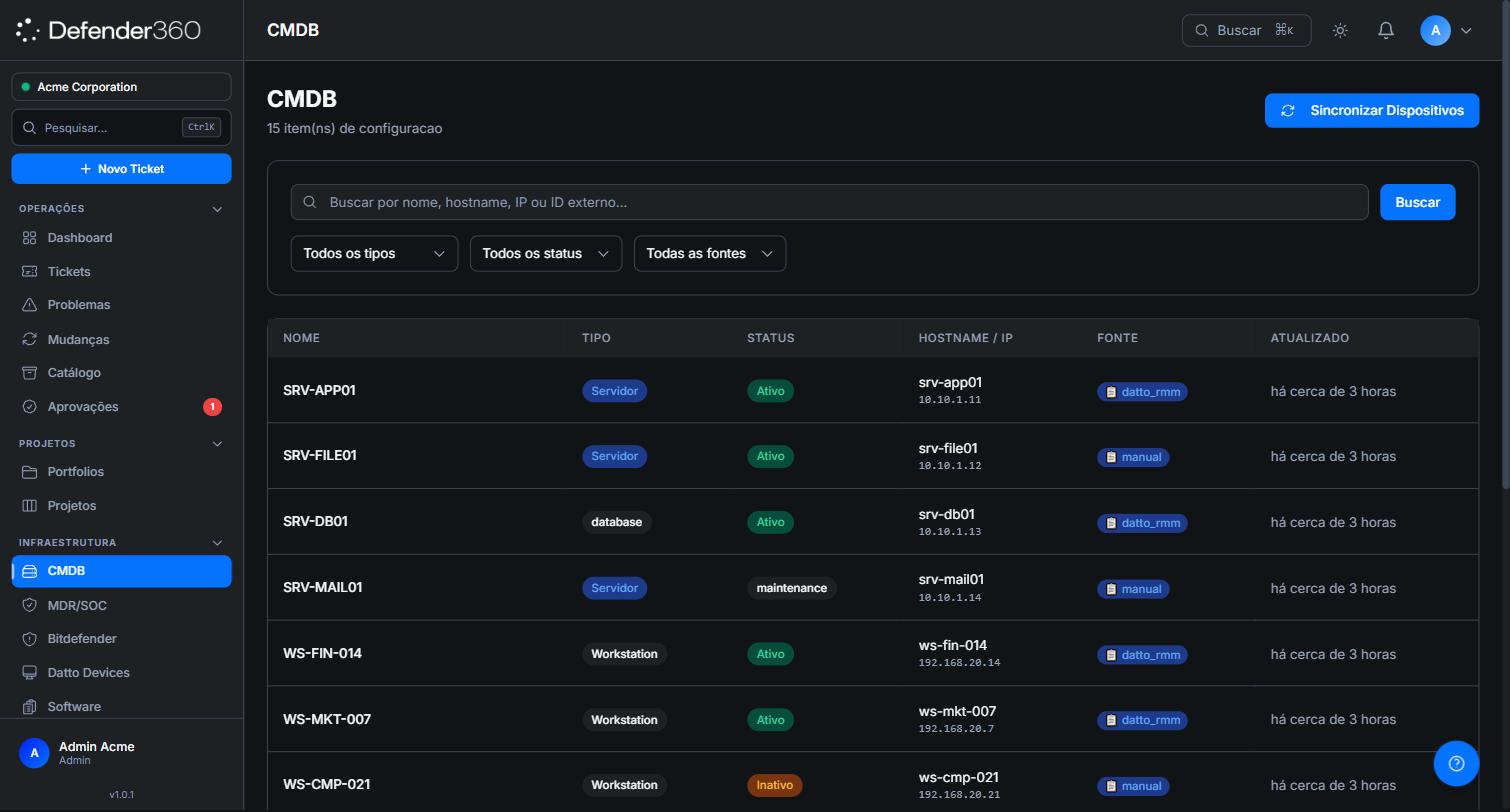Click the Admin Acme avatar at sidebar bottom
The image size is (1510, 812).
[x=34, y=753]
